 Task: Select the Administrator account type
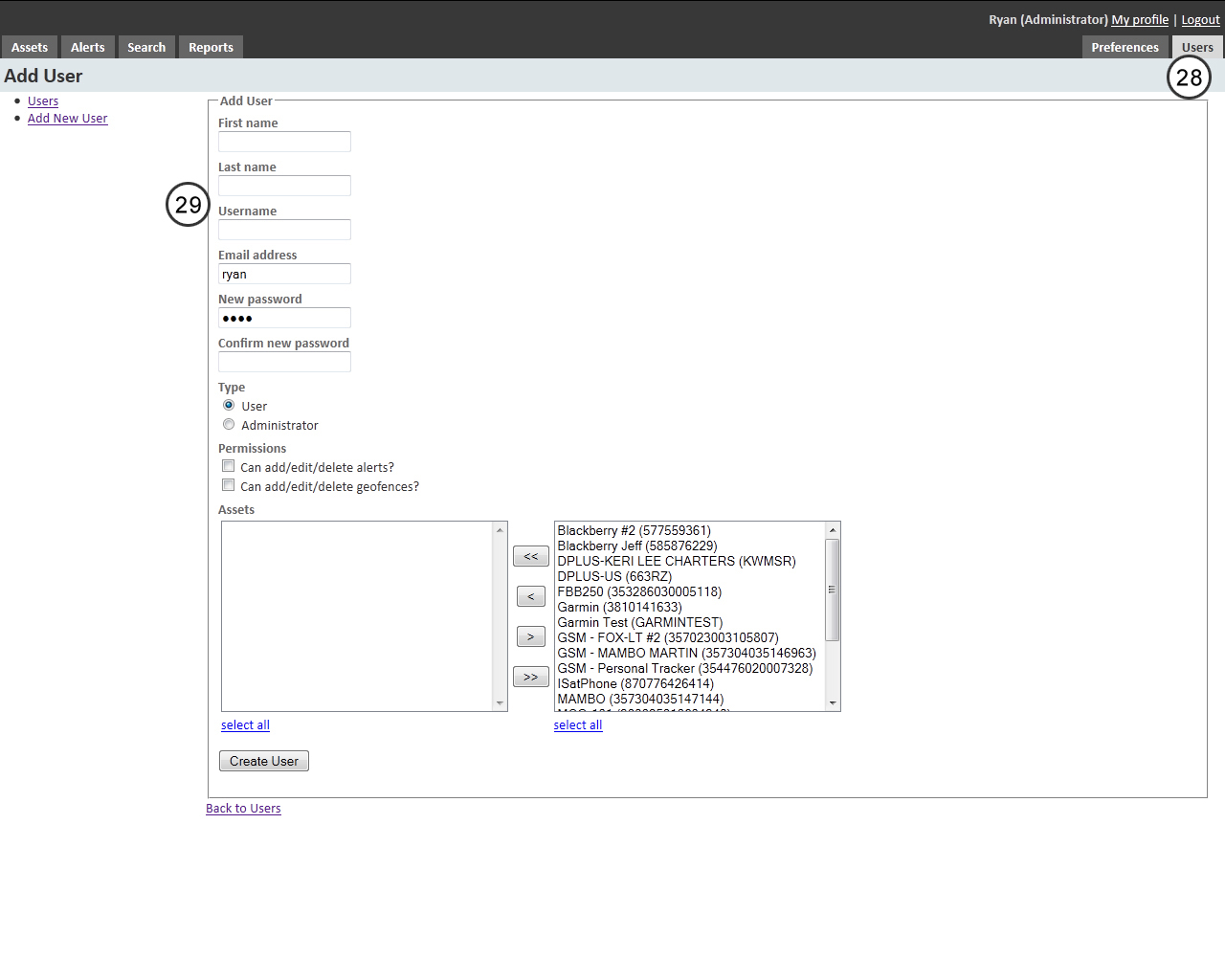click(228, 424)
